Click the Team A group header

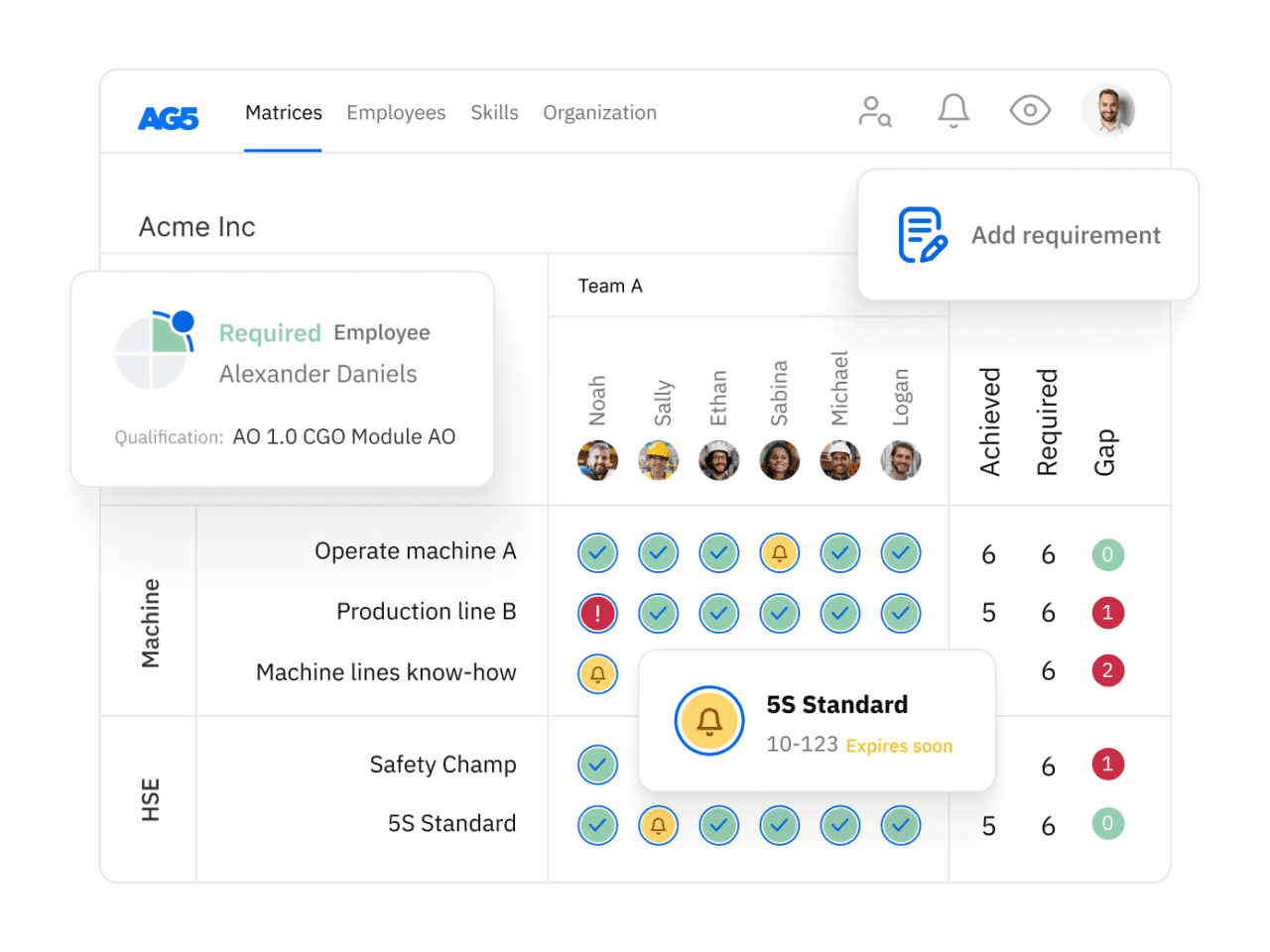pyautogui.click(x=610, y=287)
